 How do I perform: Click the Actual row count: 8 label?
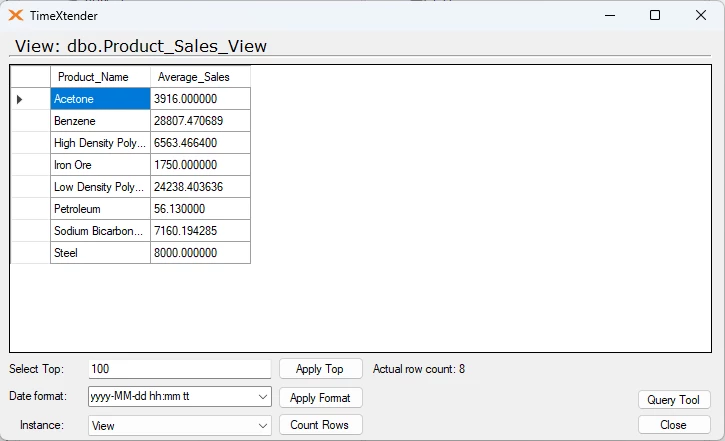419,369
